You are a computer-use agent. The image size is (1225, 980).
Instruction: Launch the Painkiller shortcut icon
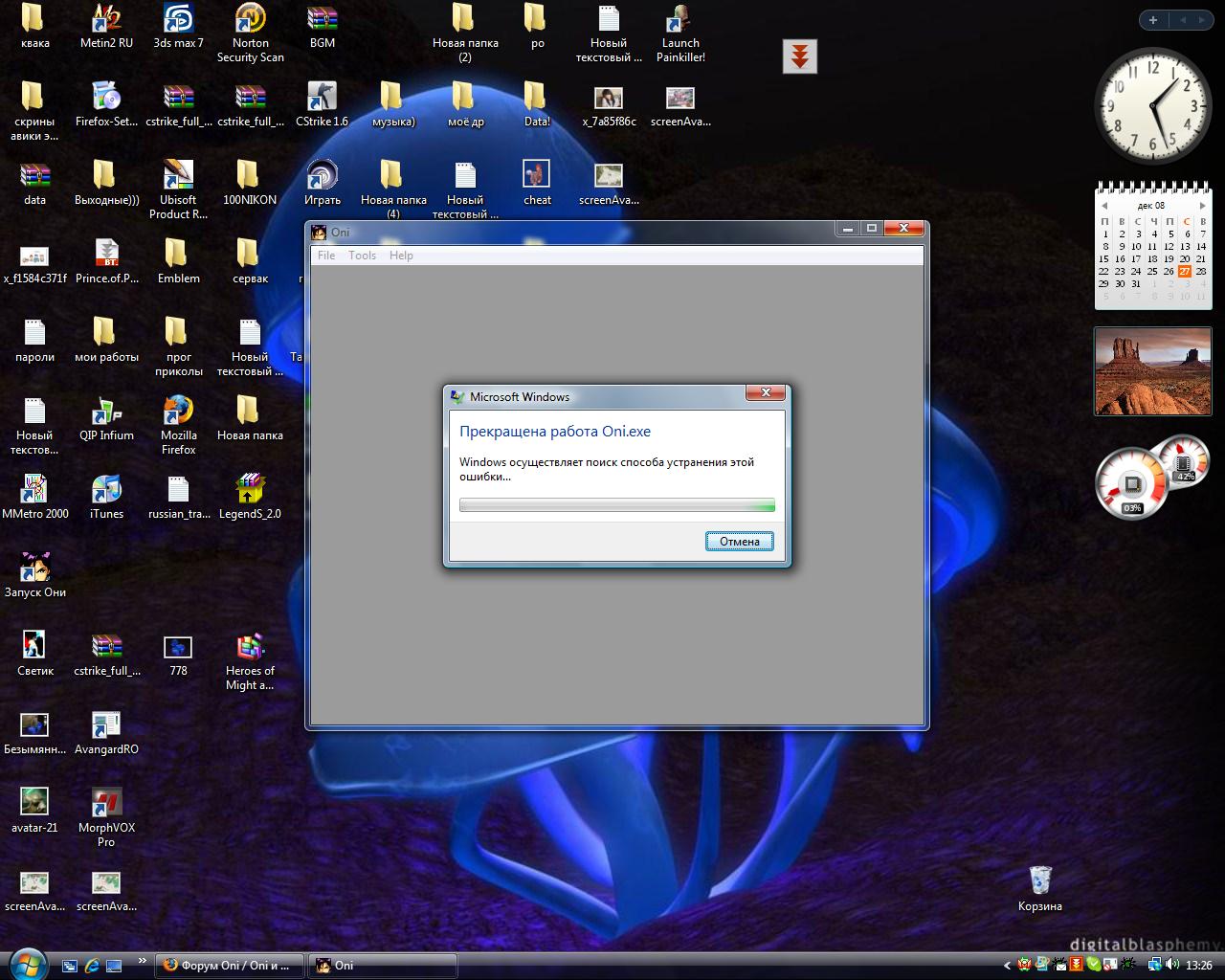click(x=680, y=19)
